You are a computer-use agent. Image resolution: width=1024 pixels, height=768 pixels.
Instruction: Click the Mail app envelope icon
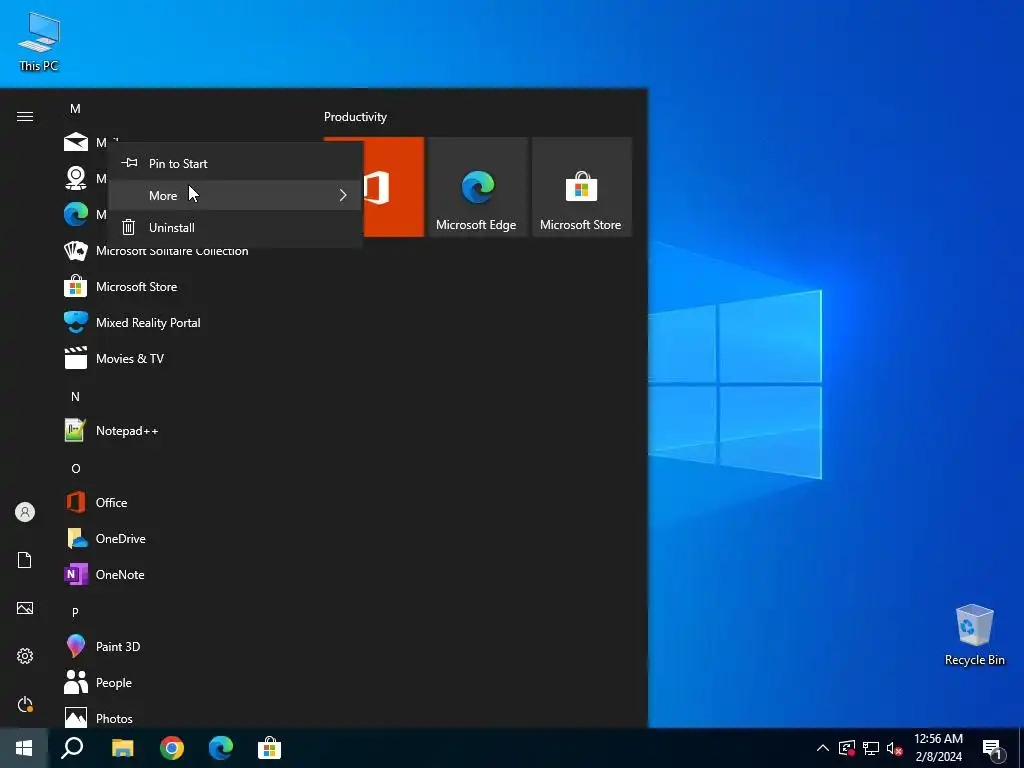click(76, 142)
